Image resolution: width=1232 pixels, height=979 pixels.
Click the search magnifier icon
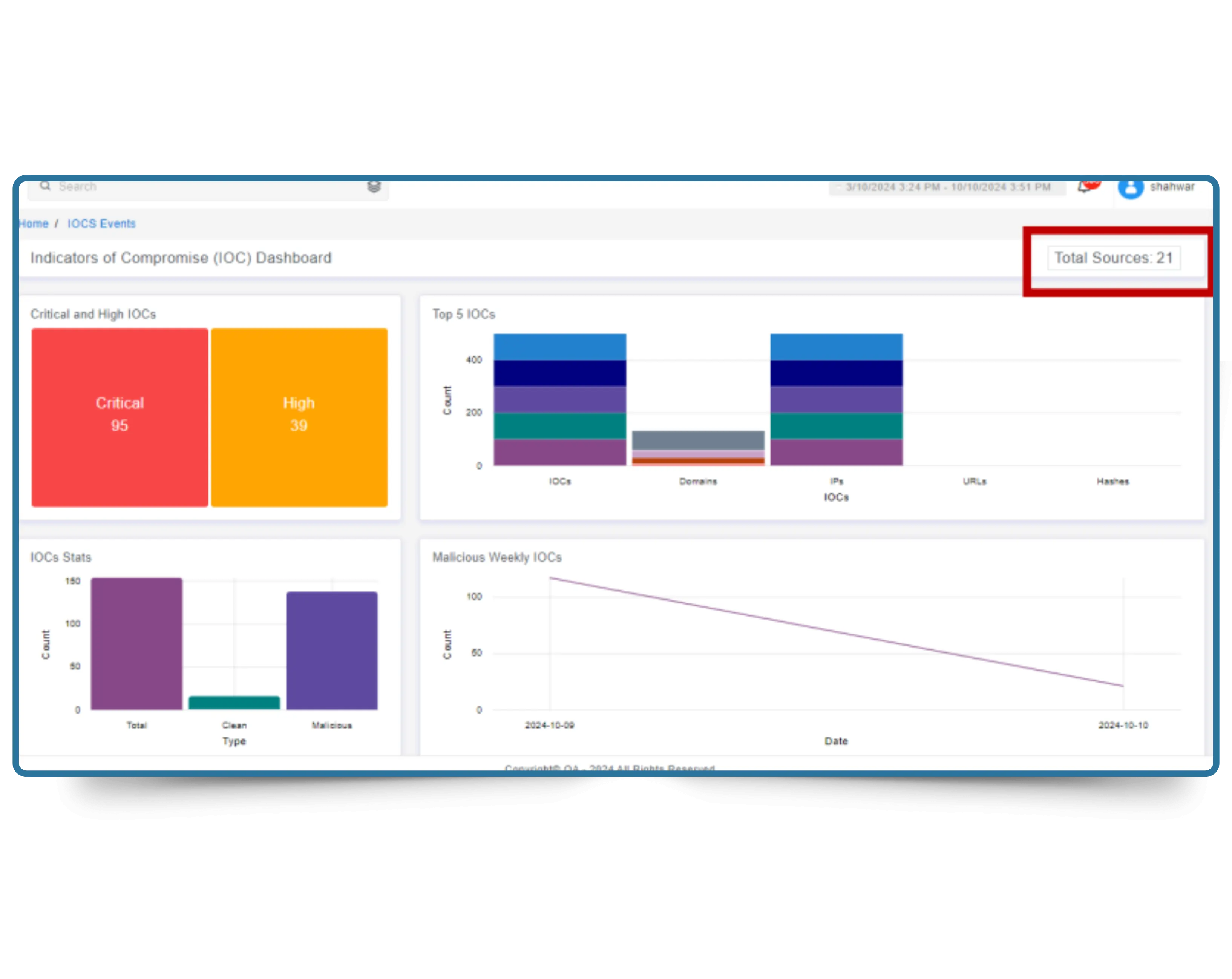(45, 186)
